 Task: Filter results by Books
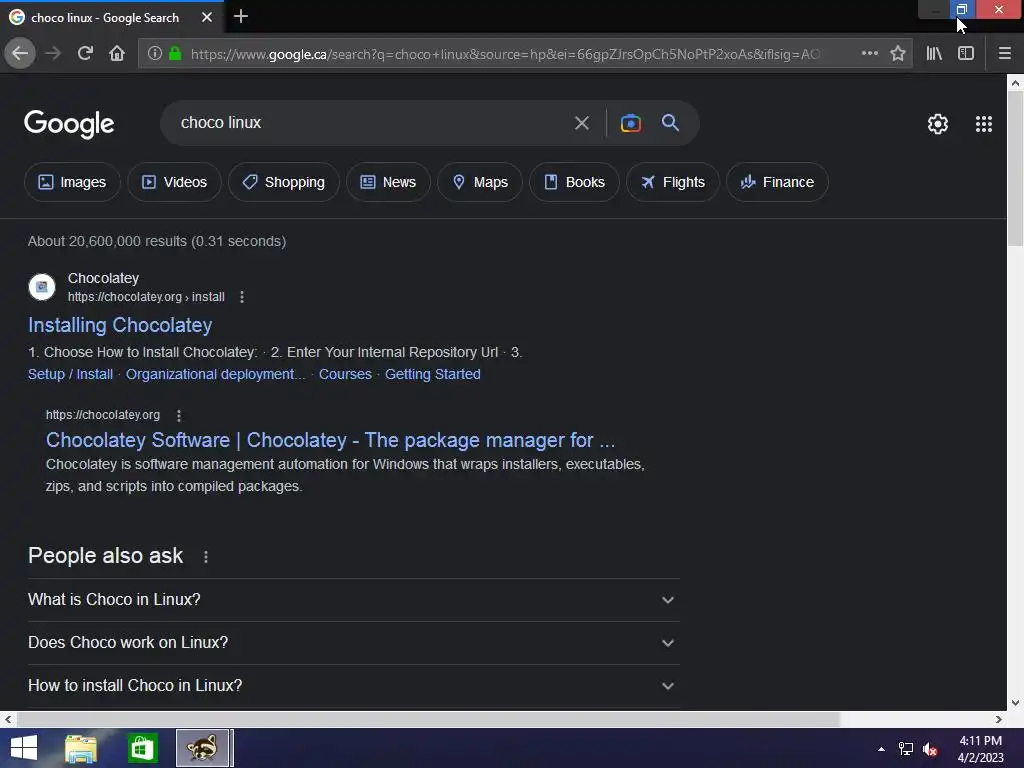(x=574, y=182)
